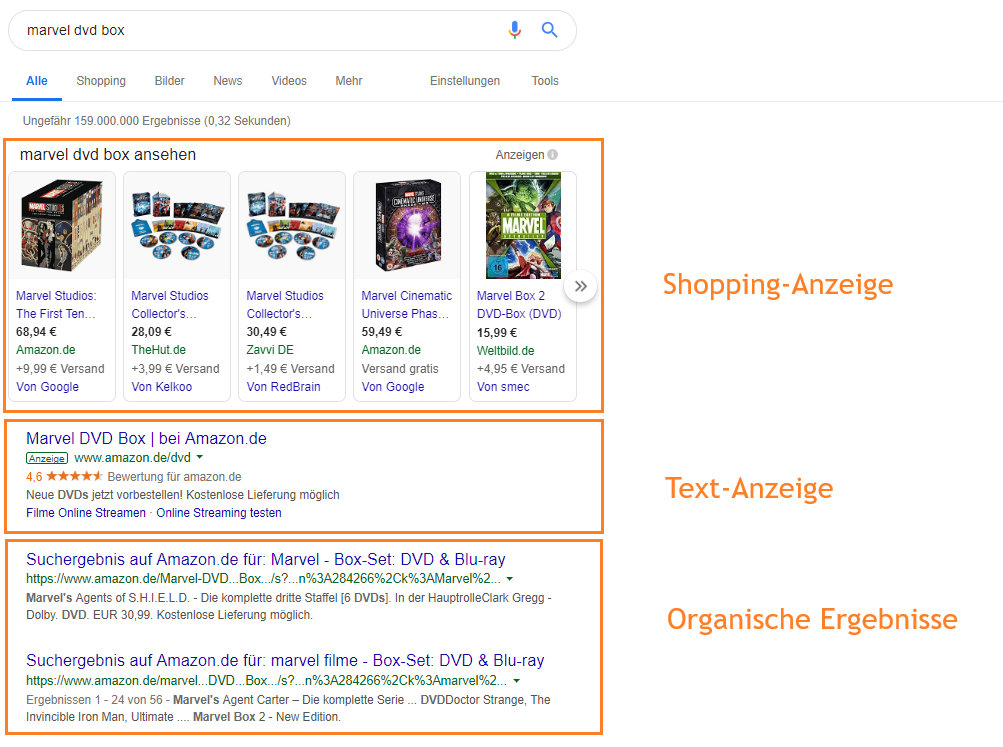Click the '30,49 €' price
Screen dimensions: 1003x747
(x=266, y=332)
